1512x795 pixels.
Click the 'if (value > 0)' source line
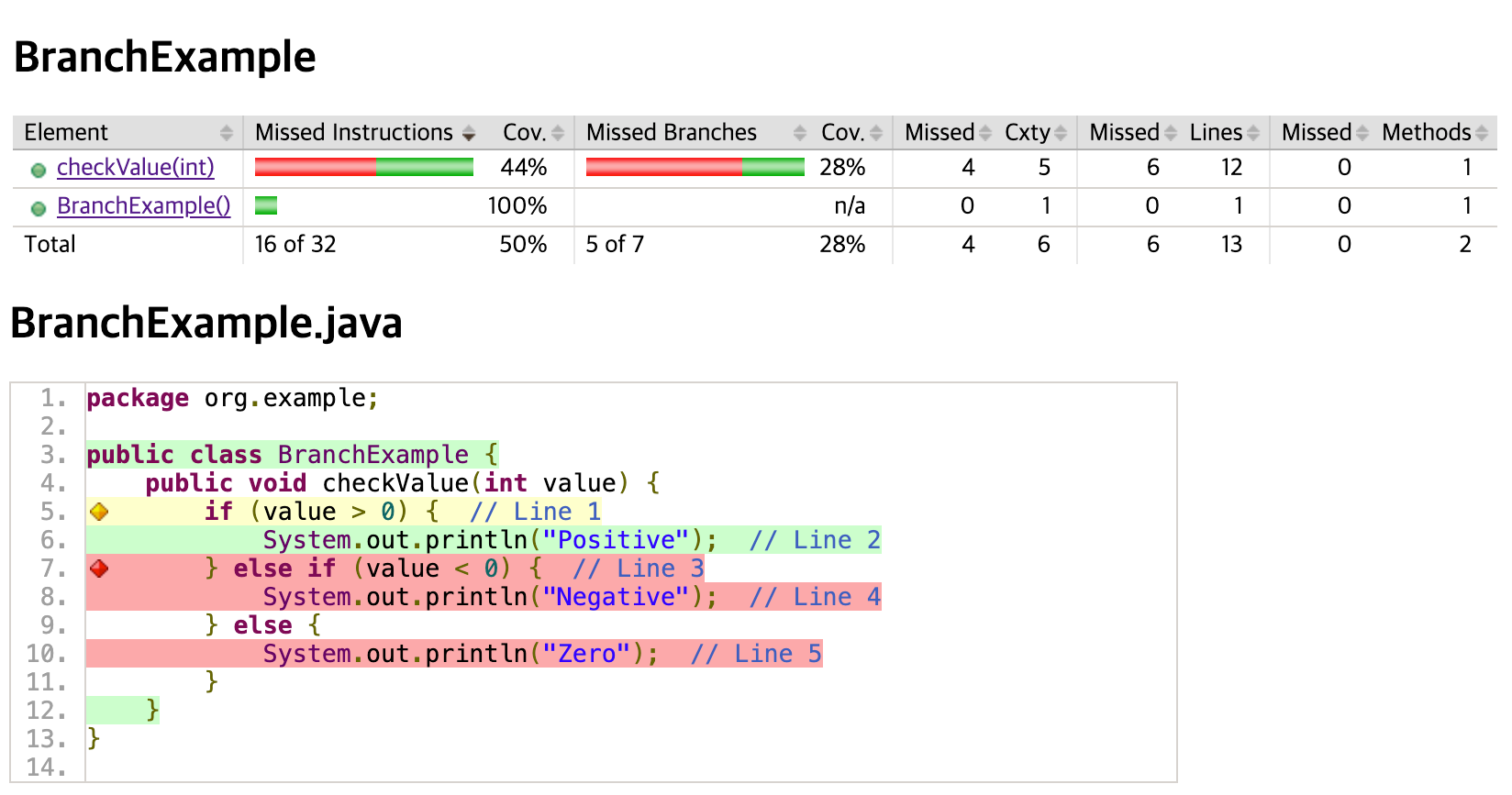pos(344,512)
